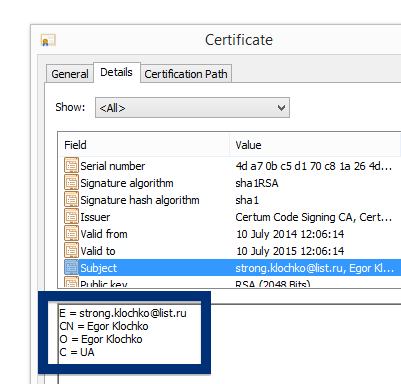This screenshot has width=401, height=384.
Task: Select the Signature algorithm field
Action: pyautogui.click(x=127, y=183)
